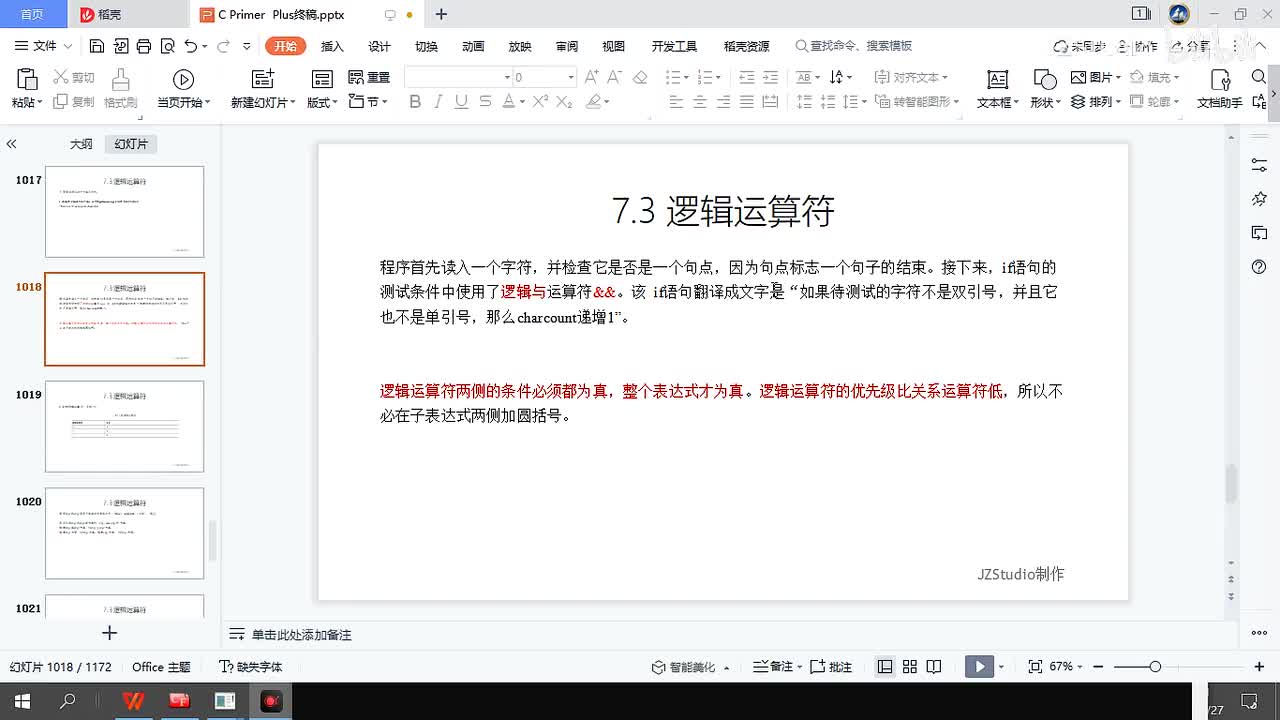This screenshot has height=720, width=1280.
Task: Toggle italic formatting
Action: (438, 102)
